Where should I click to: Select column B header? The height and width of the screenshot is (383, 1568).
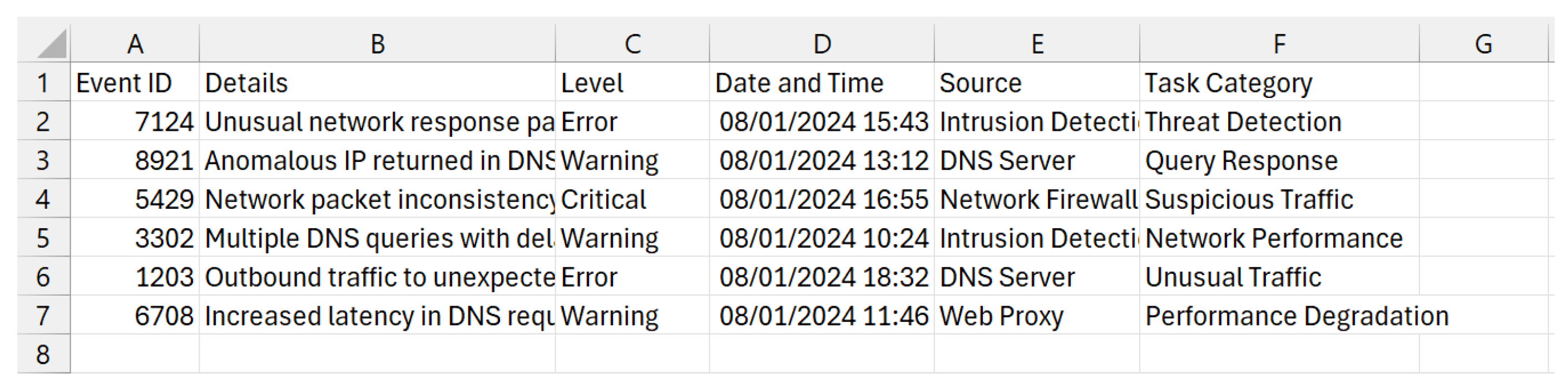tap(377, 44)
